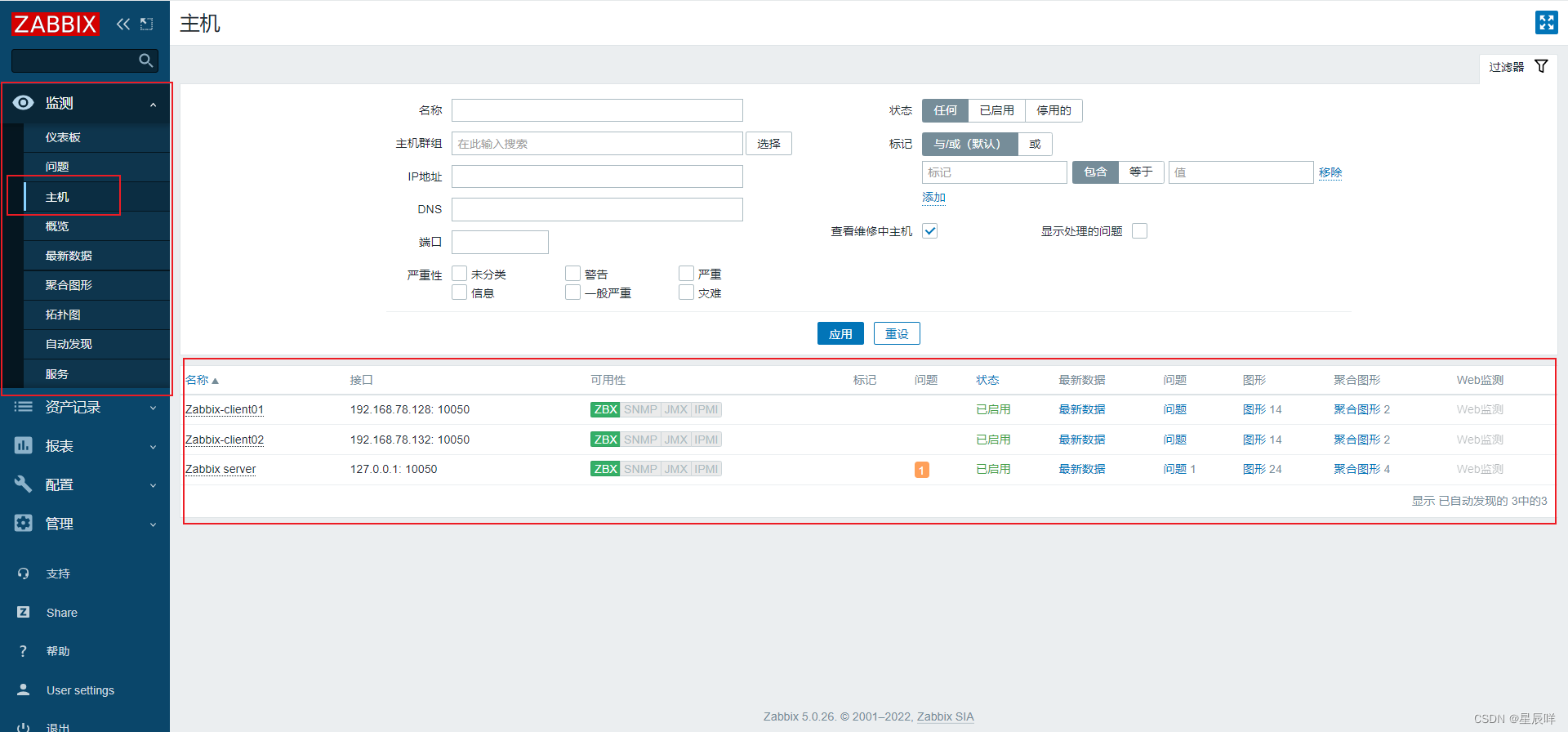The width and height of the screenshot is (1568, 732).
Task: Click orange problem count badge for Zabbix server
Action: [921, 470]
